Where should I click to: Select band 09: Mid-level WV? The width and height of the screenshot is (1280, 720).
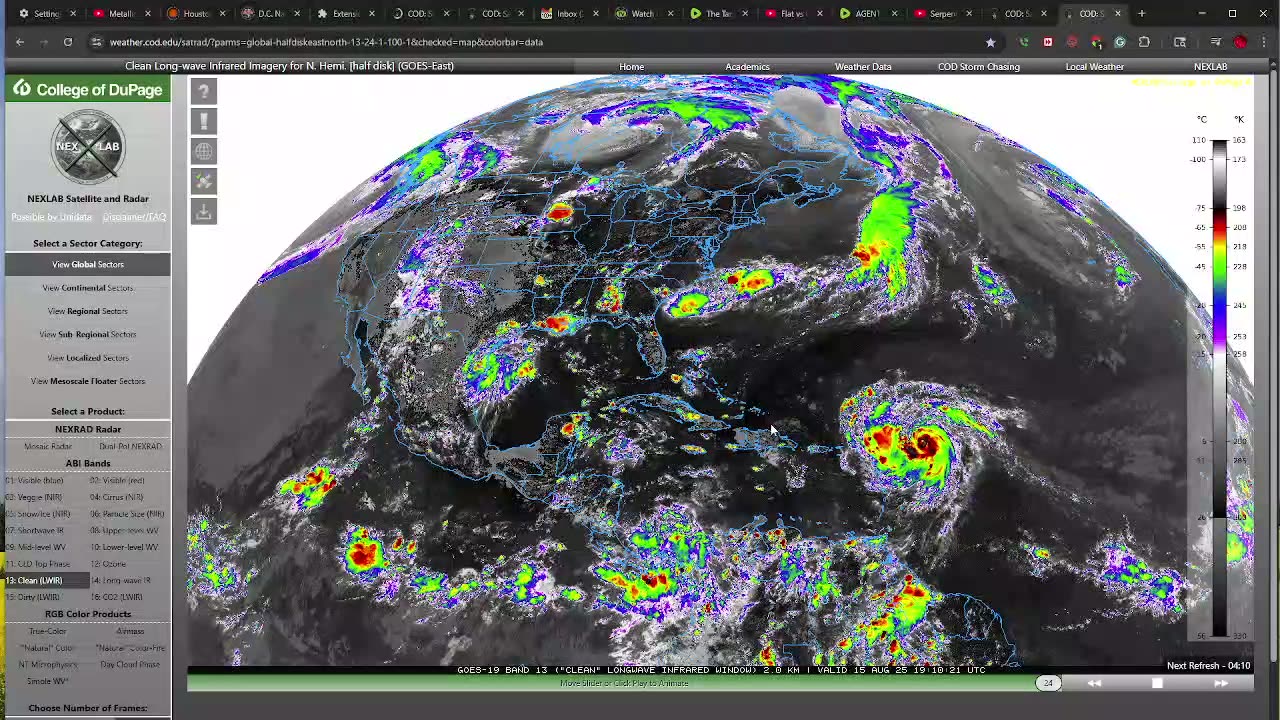click(x=37, y=547)
